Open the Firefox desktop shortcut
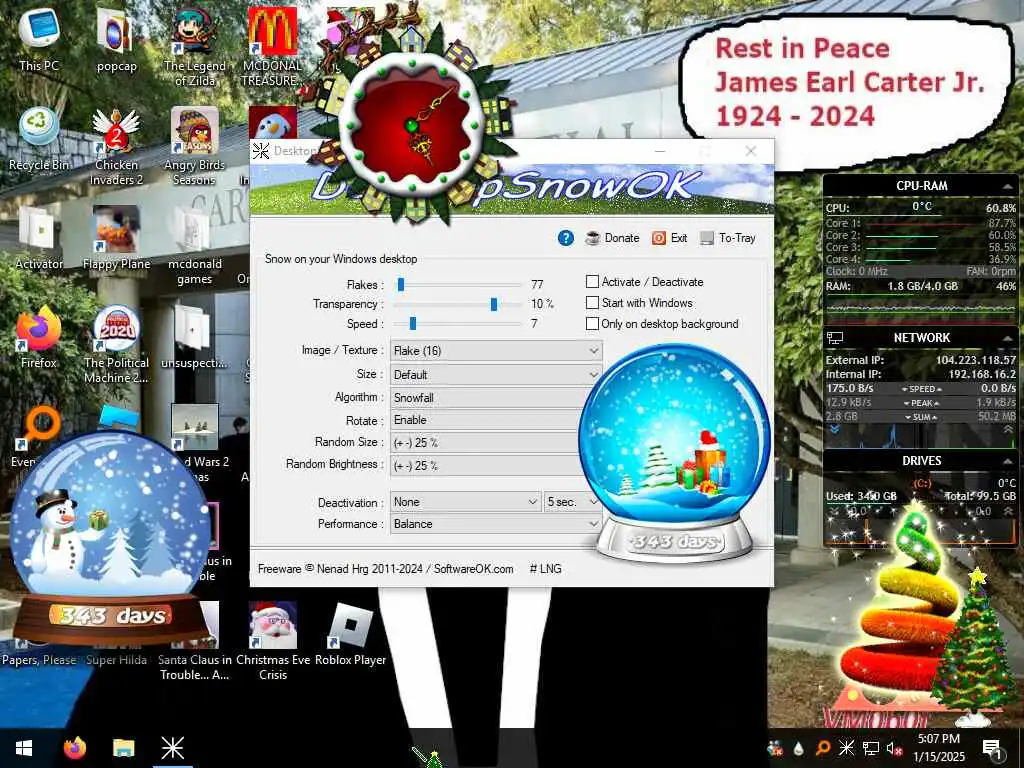 pyautogui.click(x=39, y=338)
